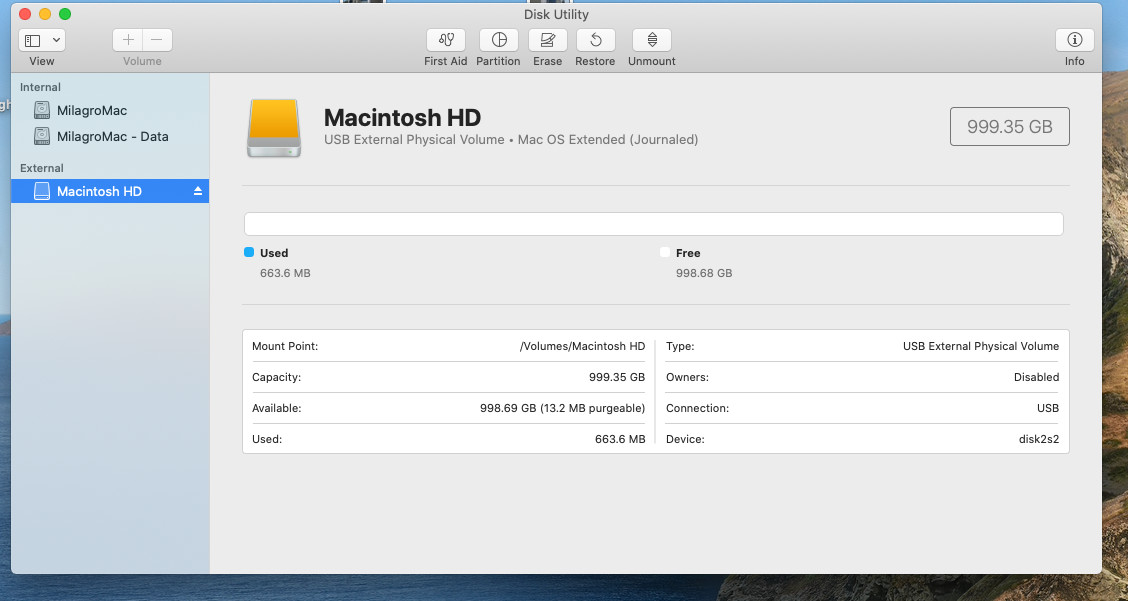Close the Disk Utility window
Screen dimensions: 1128x601
24,14
